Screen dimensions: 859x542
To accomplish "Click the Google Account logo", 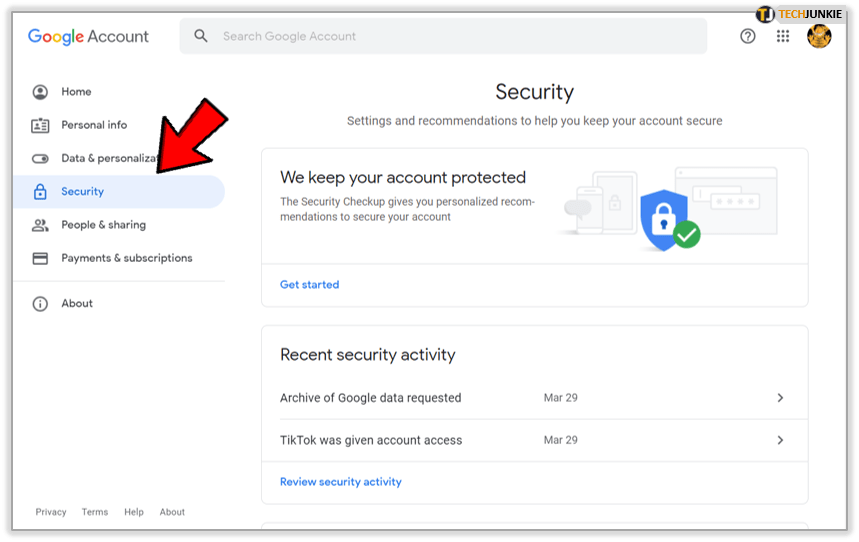I will click(88, 36).
